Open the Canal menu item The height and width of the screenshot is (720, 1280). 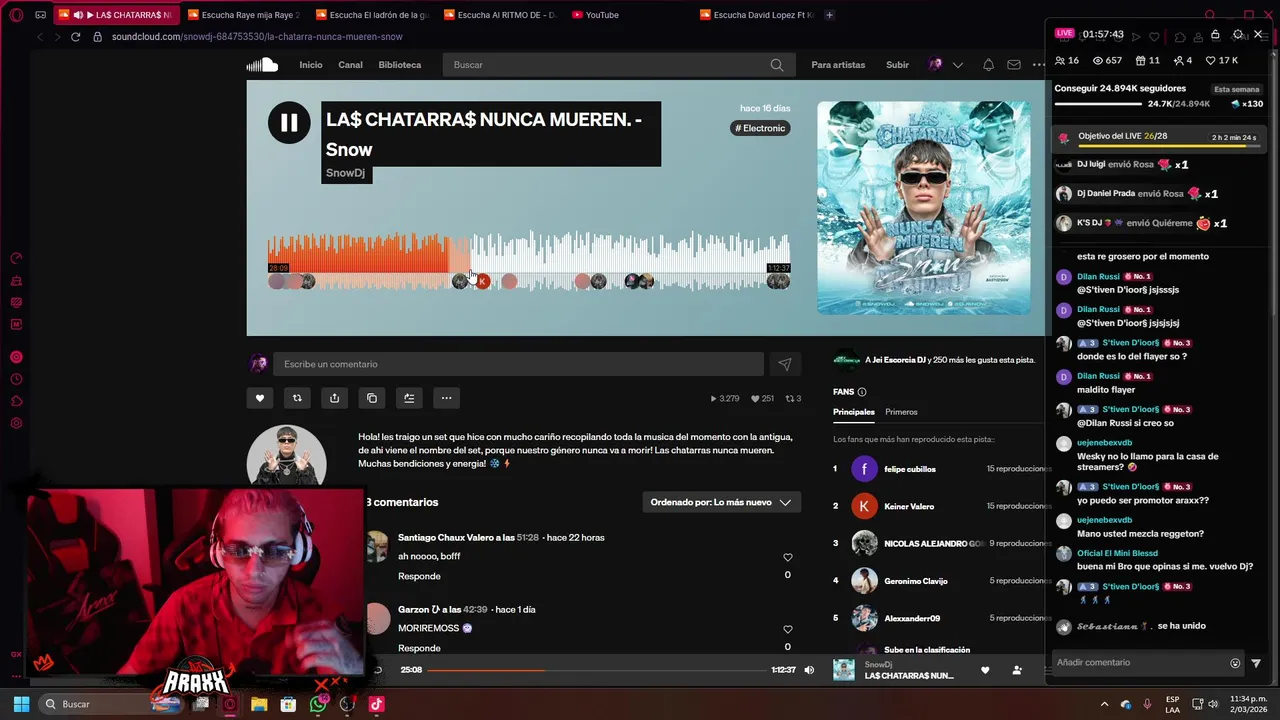pyautogui.click(x=350, y=65)
